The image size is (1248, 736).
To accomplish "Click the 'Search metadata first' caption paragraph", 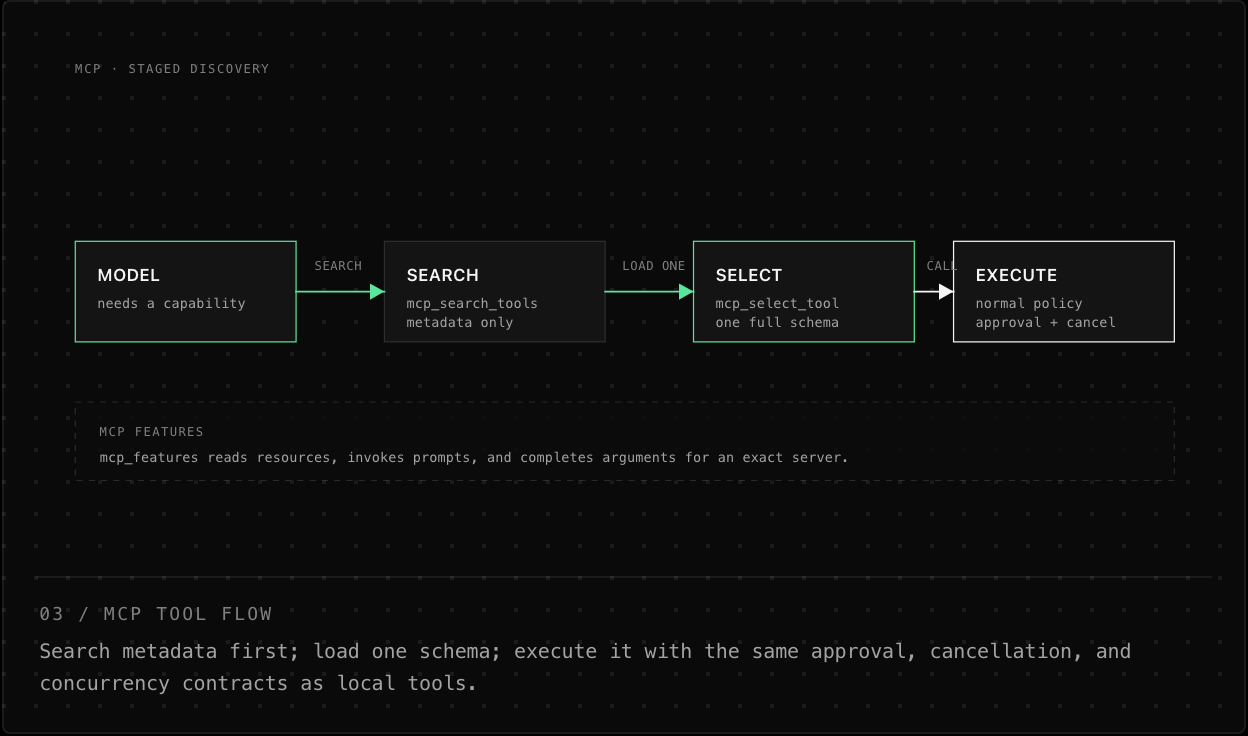I will pos(585,667).
